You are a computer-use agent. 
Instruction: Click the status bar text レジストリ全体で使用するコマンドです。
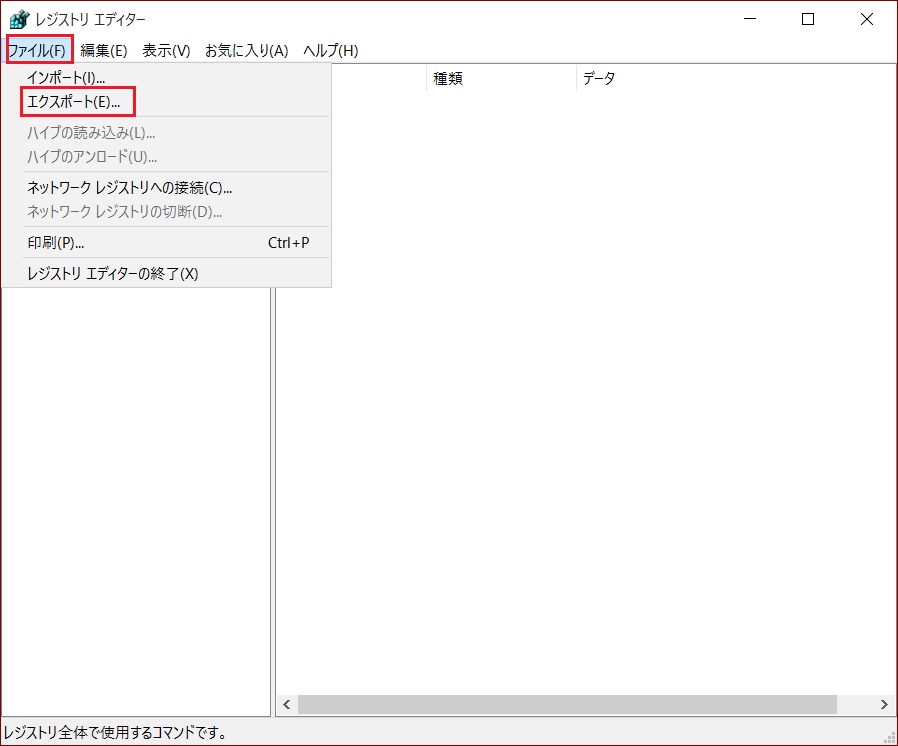[115, 732]
